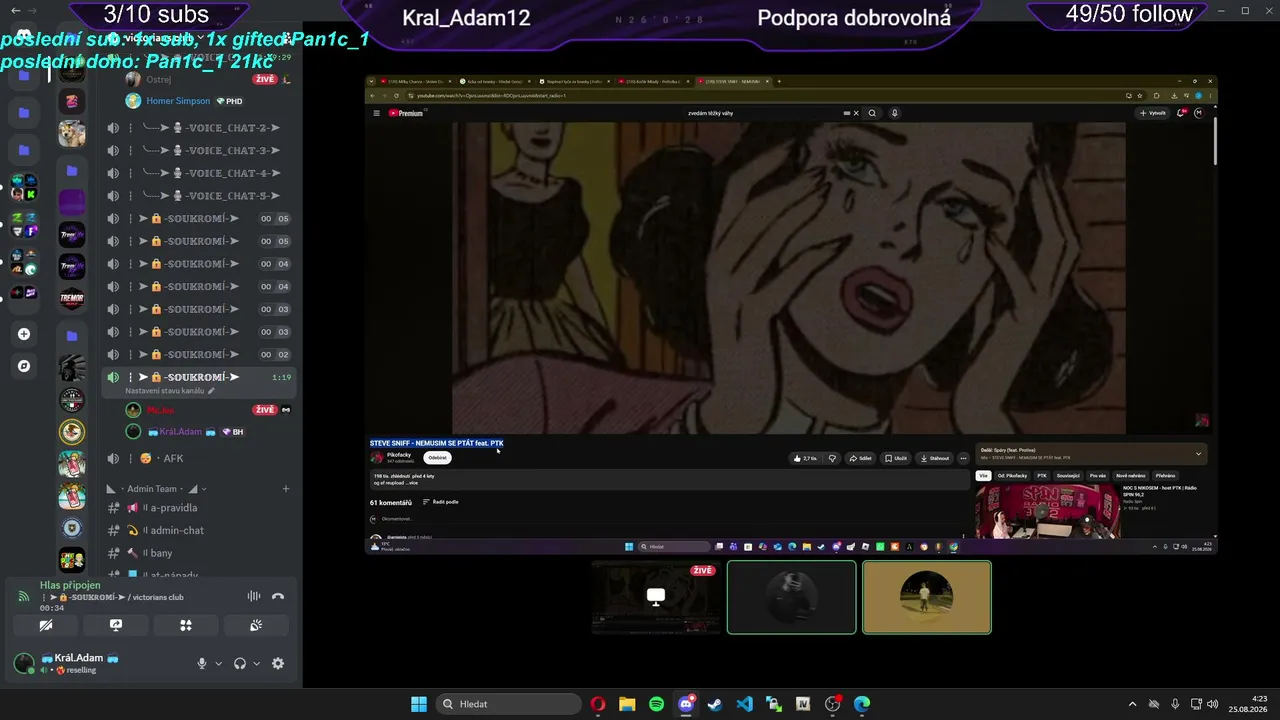Open Discord's Discover compass icon
This screenshot has height=720, width=1280.
(24, 366)
